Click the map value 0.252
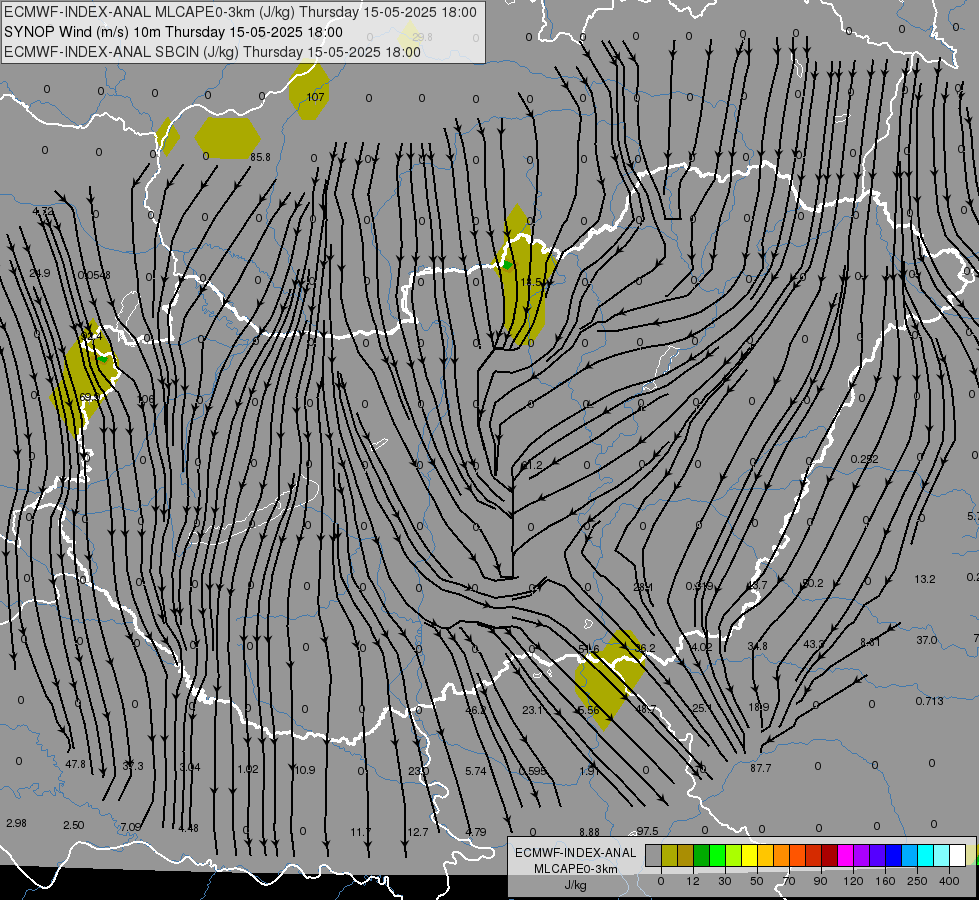Viewport: 979px width, 900px height. [x=865, y=459]
